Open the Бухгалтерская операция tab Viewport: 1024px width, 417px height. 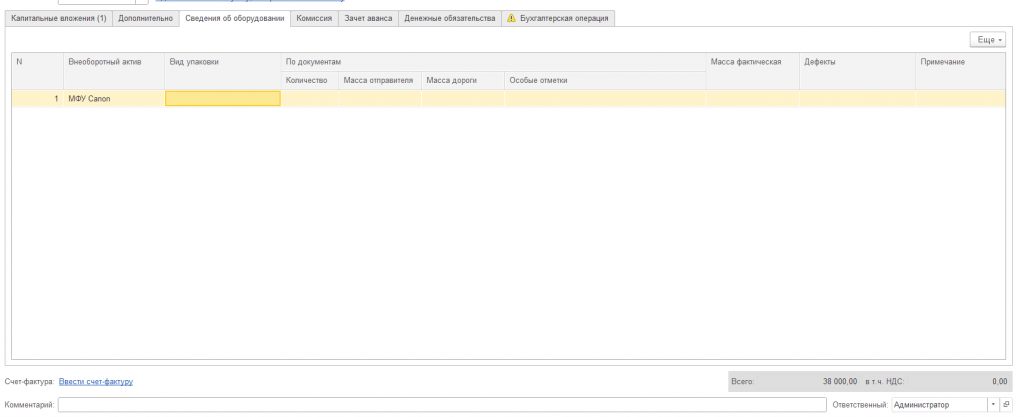pyautogui.click(x=558, y=18)
